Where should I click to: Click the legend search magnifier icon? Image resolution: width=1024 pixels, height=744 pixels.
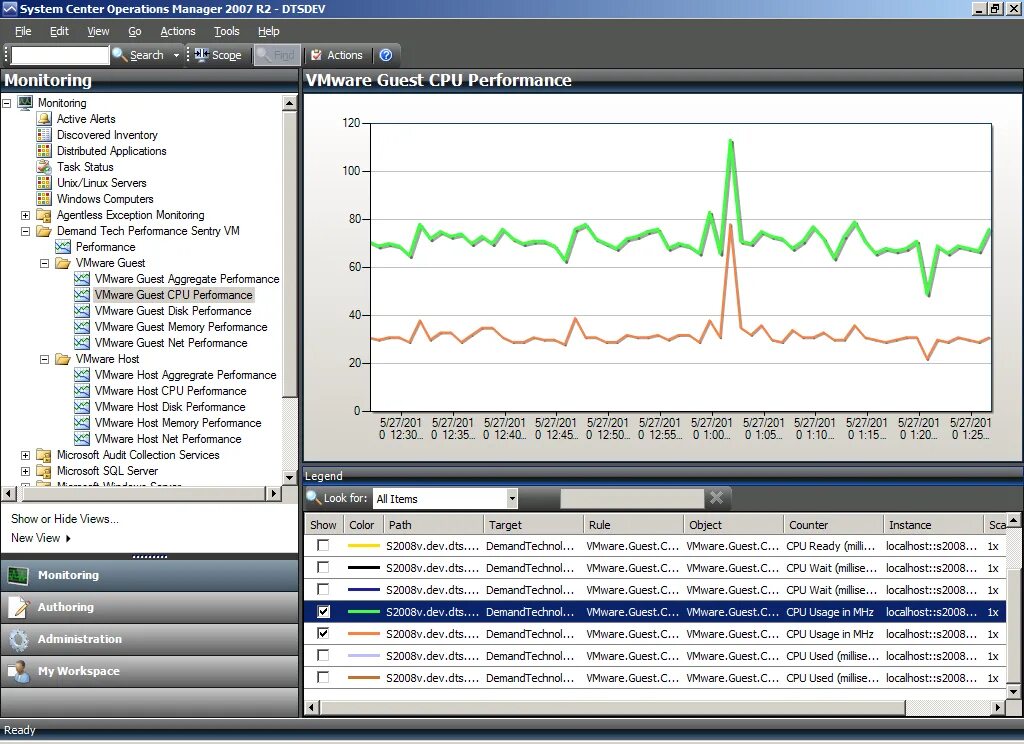coord(313,498)
